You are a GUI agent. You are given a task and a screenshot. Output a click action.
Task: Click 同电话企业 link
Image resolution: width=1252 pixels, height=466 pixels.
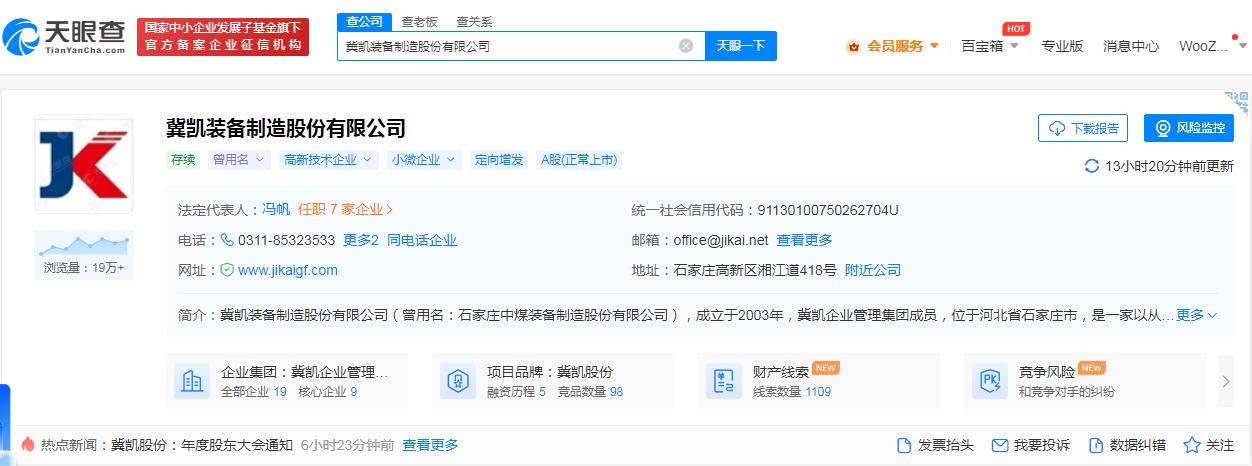(422, 240)
